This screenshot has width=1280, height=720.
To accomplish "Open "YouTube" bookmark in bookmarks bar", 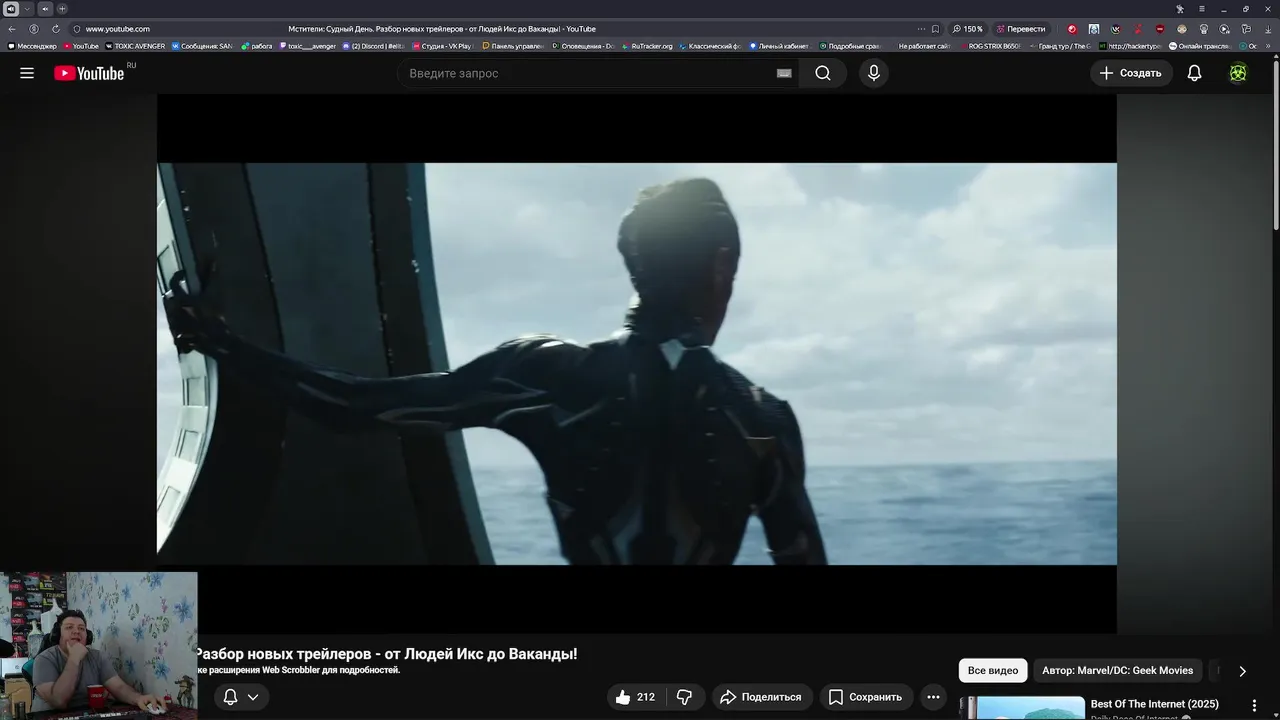I will 81,46.
